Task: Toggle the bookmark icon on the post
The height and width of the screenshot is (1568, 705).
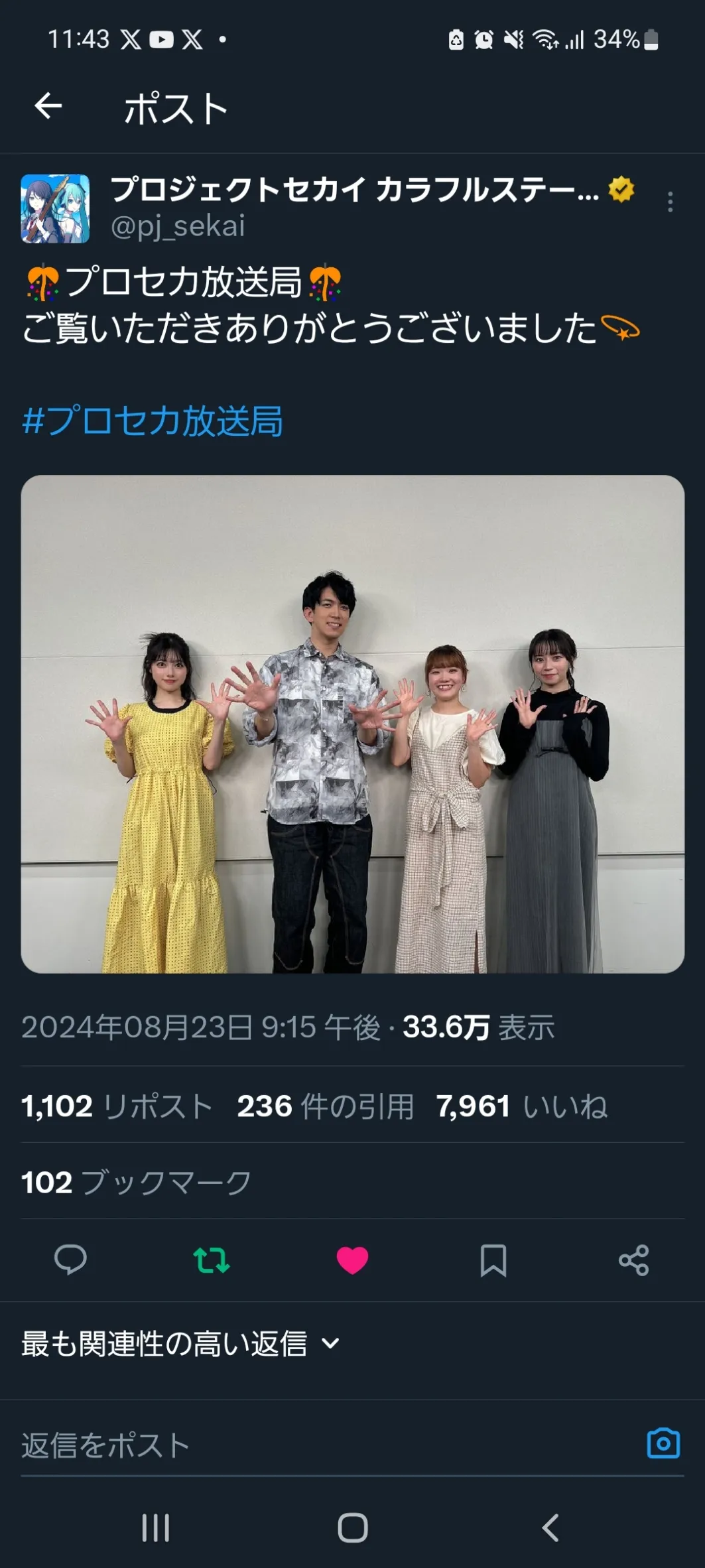Action: [493, 1260]
